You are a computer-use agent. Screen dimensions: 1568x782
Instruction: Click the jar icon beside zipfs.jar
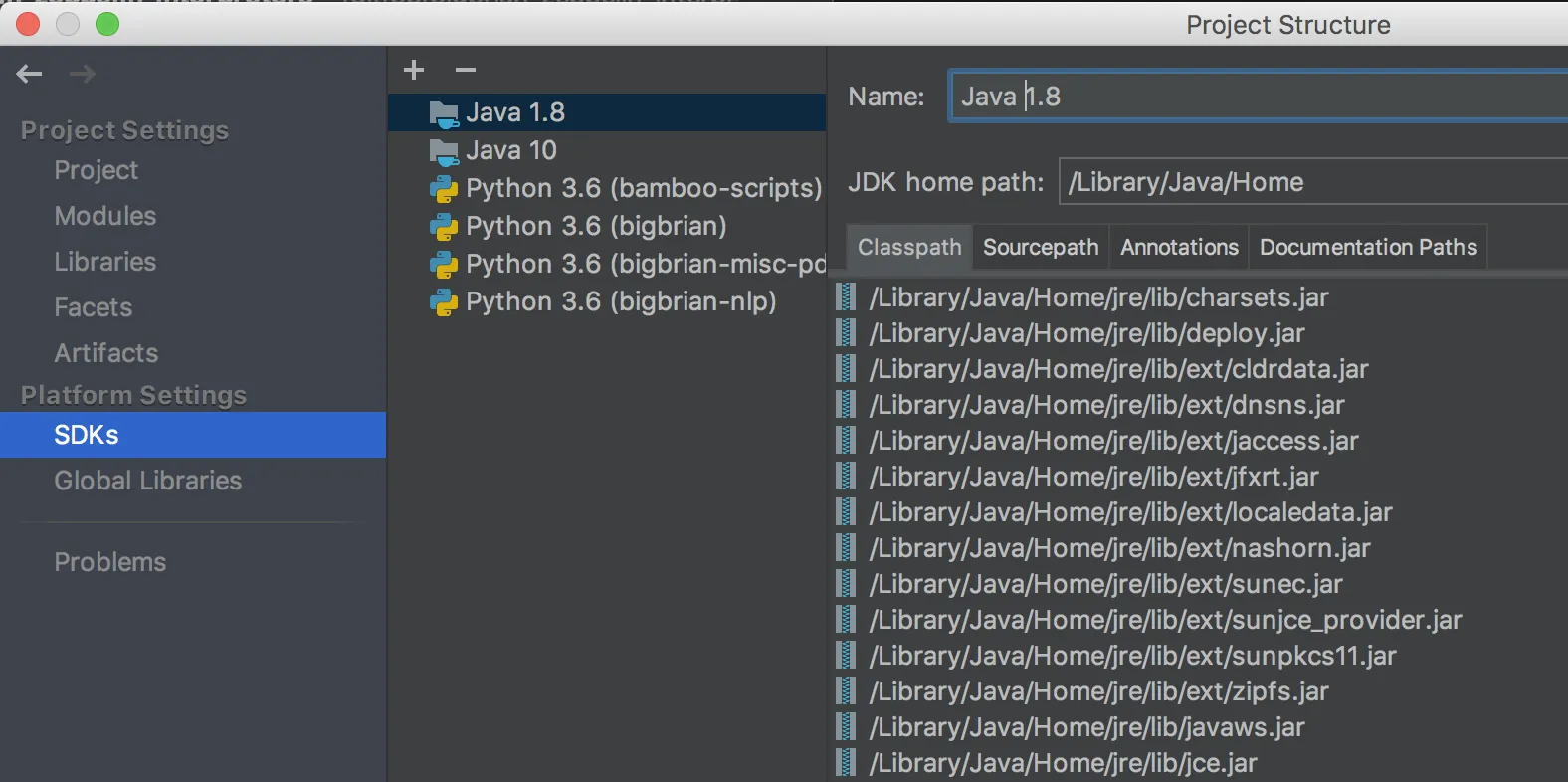(846, 690)
